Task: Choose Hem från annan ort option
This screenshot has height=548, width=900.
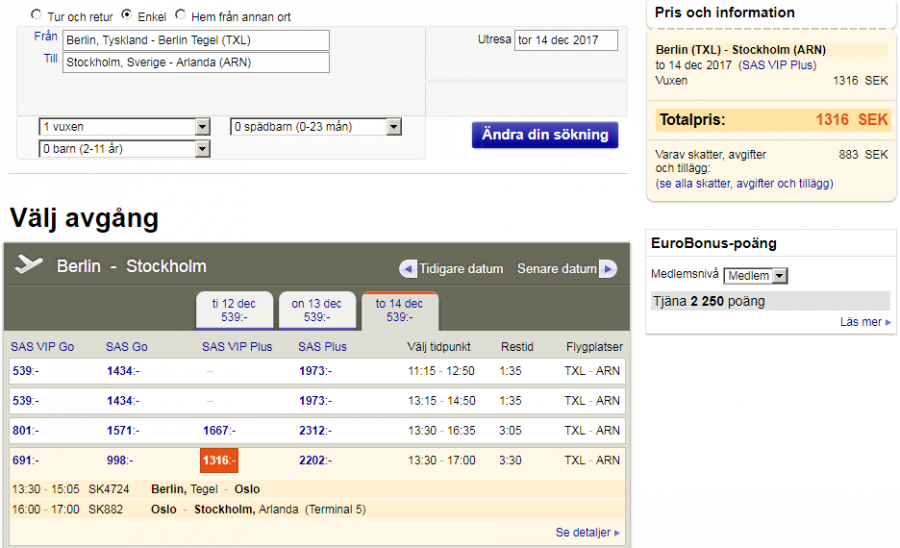Action: 181,16
